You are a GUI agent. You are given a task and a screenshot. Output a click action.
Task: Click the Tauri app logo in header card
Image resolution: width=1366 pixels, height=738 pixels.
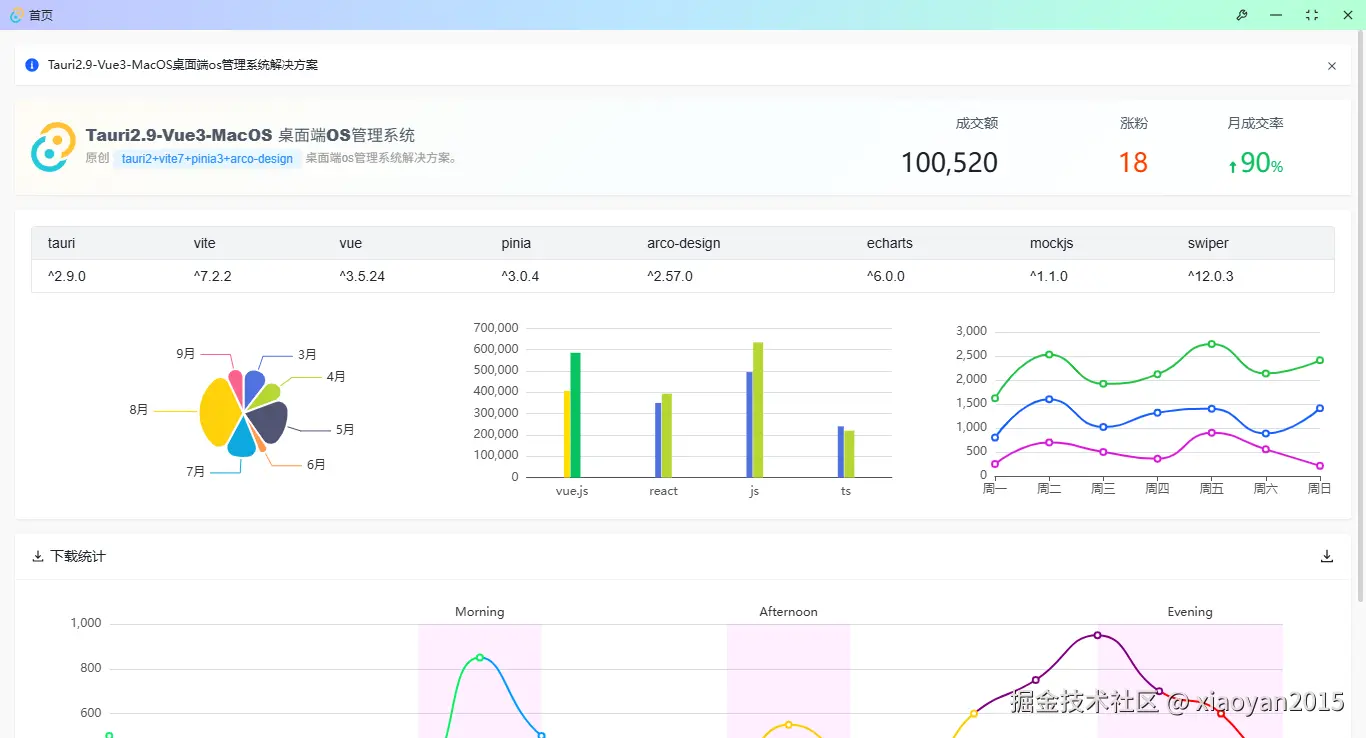(x=53, y=147)
